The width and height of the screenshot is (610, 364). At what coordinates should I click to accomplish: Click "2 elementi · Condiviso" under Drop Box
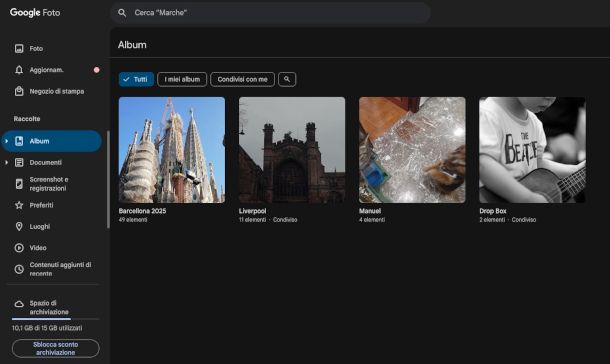508,220
